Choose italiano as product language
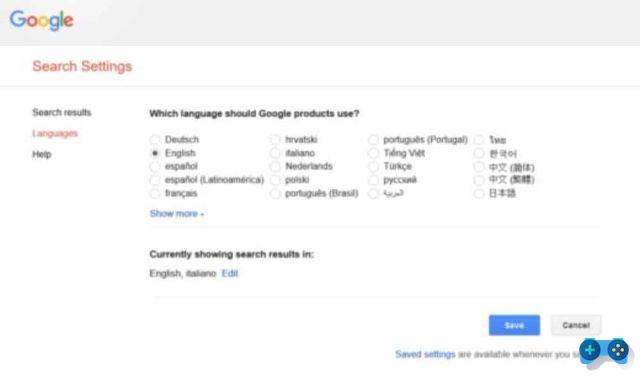Image resolution: width=640 pixels, height=387 pixels. (276, 153)
